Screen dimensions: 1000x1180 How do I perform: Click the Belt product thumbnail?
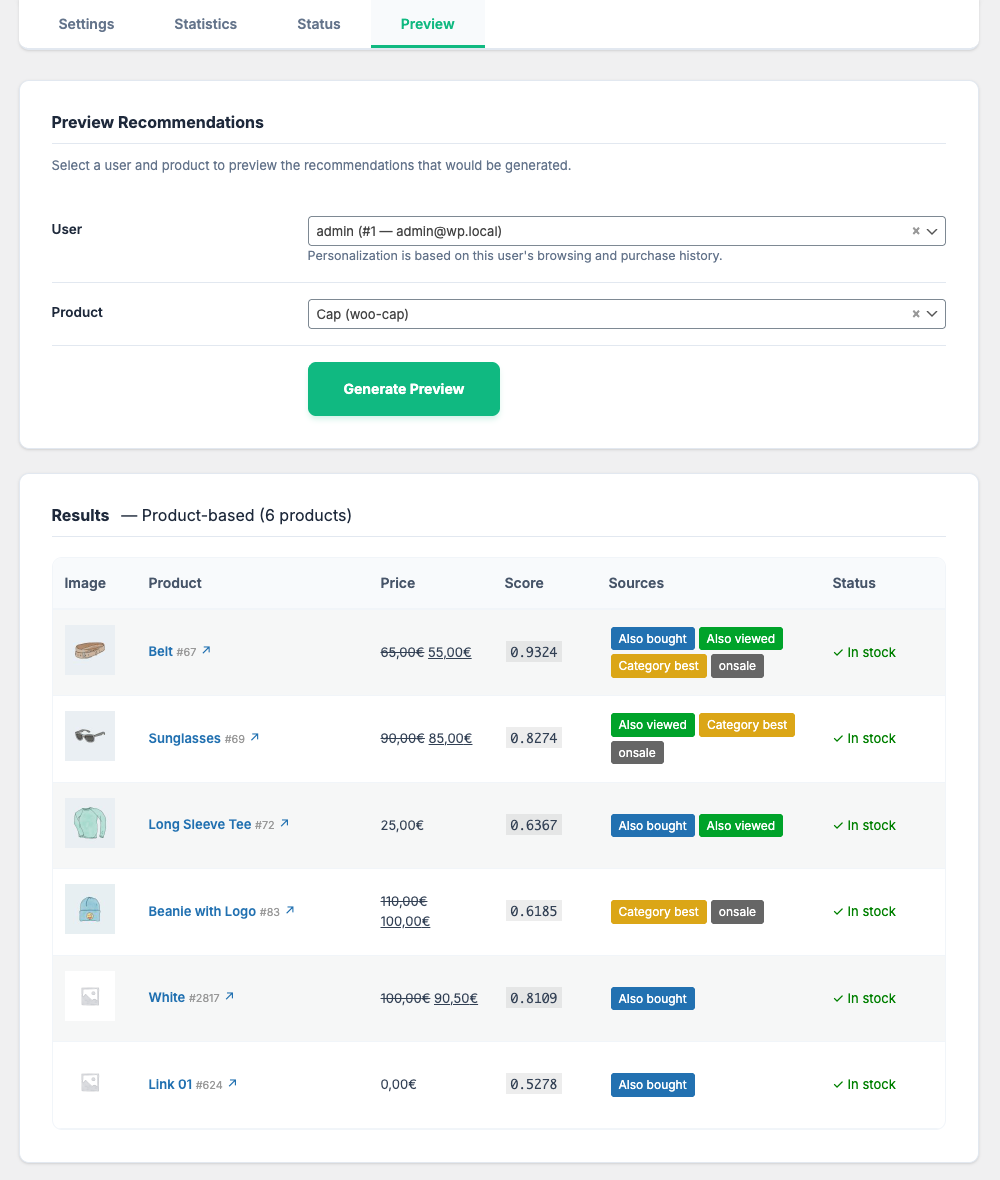pos(90,651)
